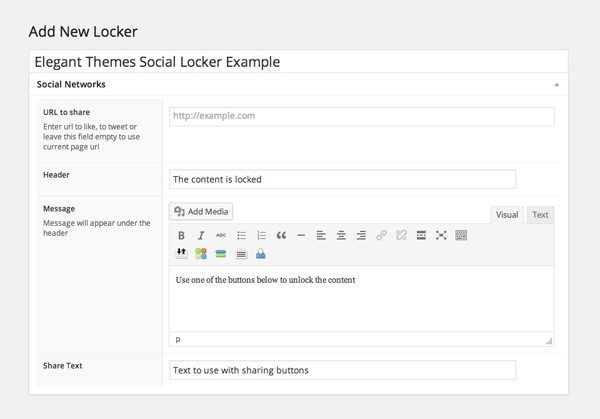Insert horizontal line in message
Viewport: 600px width, 419px height.
tap(301, 236)
